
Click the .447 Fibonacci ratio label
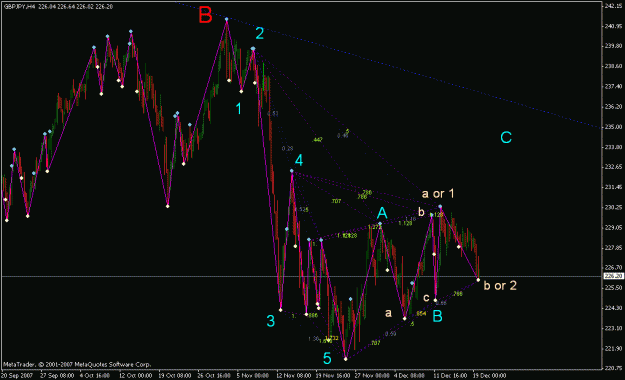pyautogui.click(x=317, y=140)
